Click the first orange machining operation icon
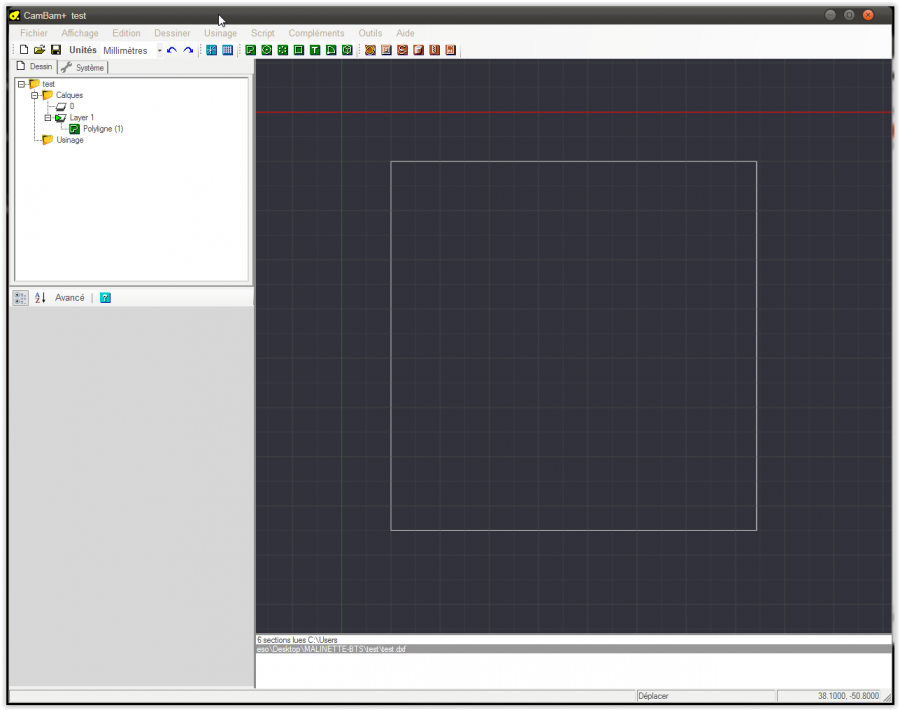The image size is (900, 710). pyautogui.click(x=370, y=50)
